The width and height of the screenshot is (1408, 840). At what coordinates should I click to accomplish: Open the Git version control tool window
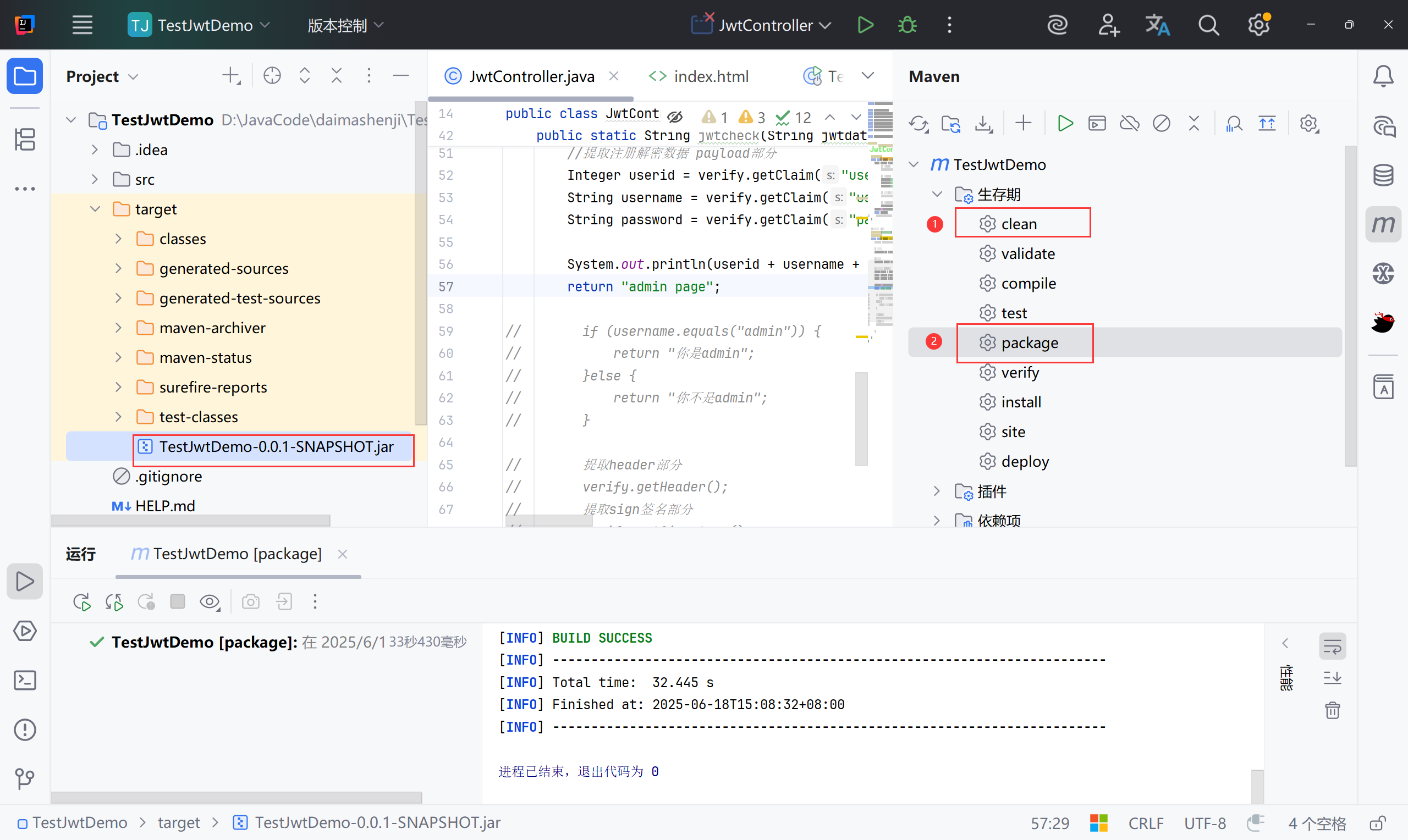pos(25,779)
